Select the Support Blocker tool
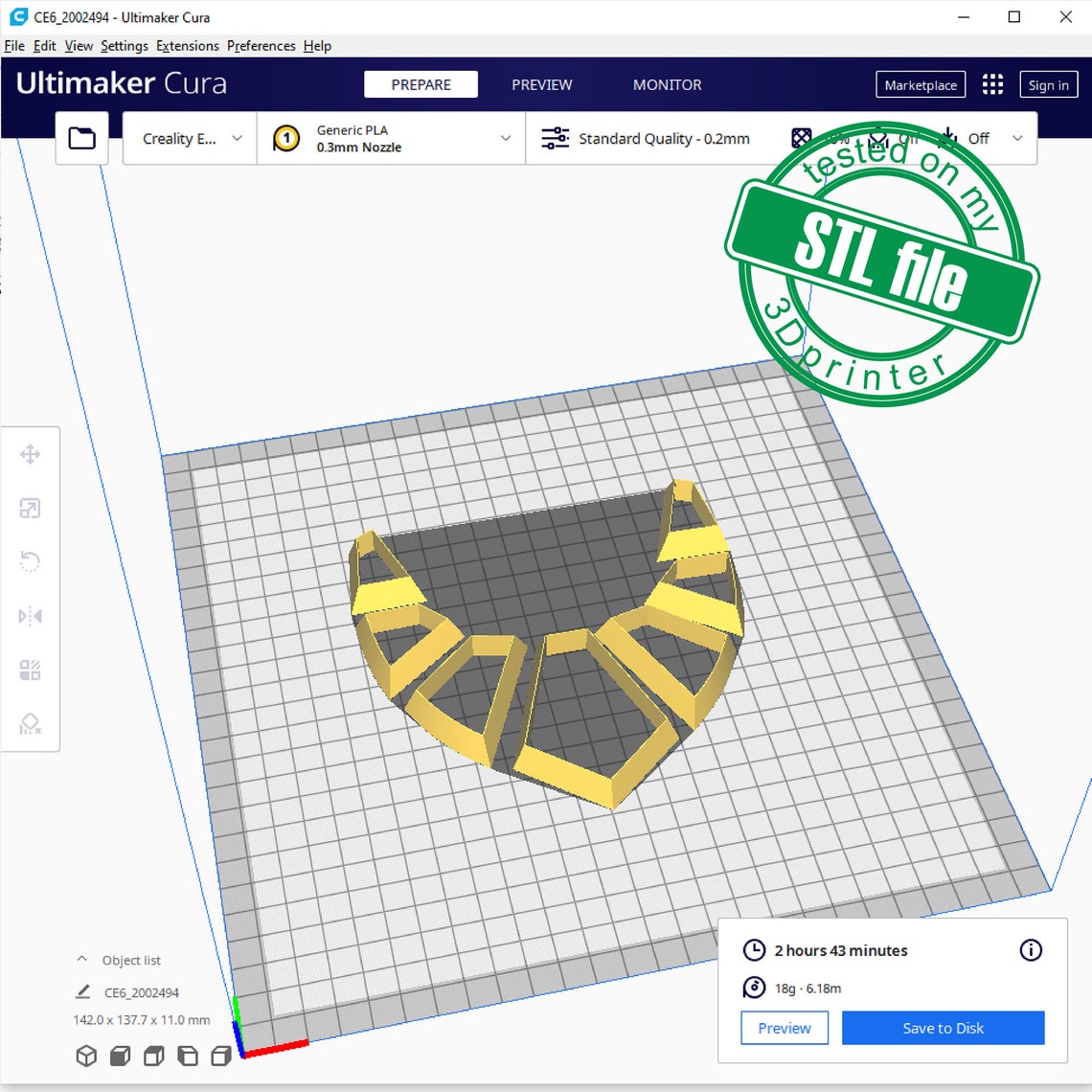The image size is (1092, 1092). [31, 723]
